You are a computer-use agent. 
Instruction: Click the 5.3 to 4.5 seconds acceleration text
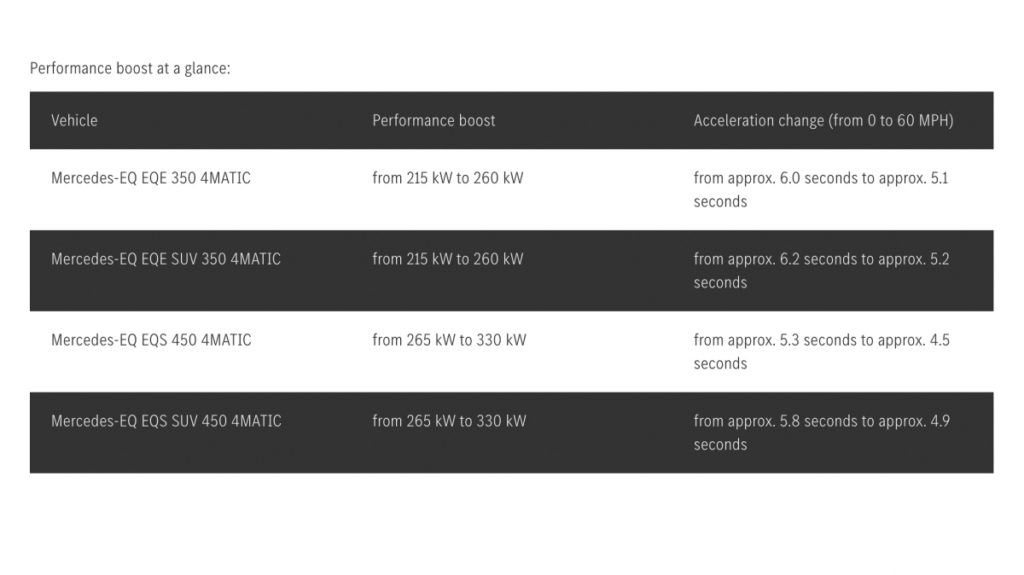(x=822, y=352)
